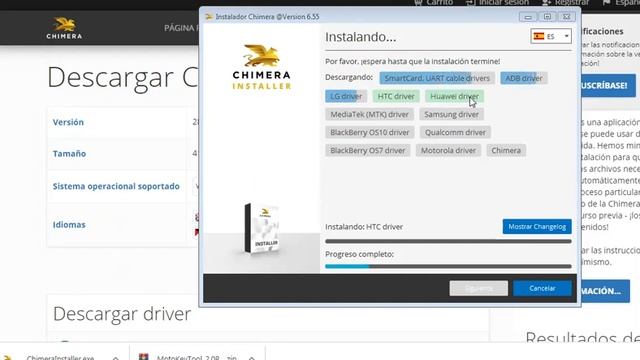The width and height of the screenshot is (640, 360).
Task: Click the Huawei driver chip
Action: click(454, 96)
